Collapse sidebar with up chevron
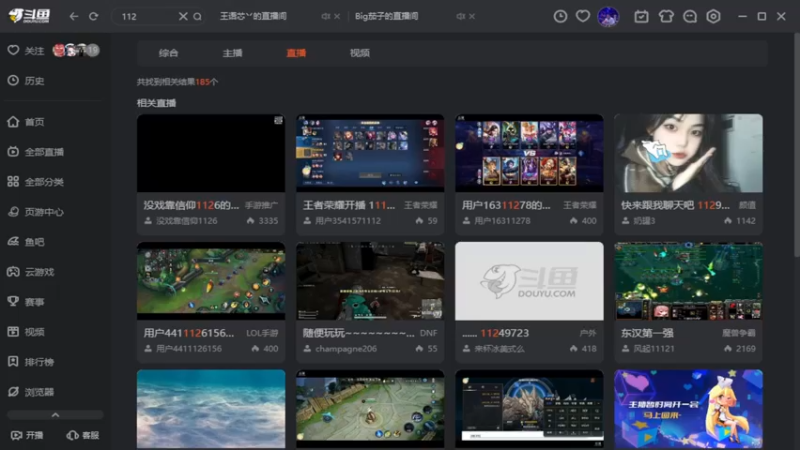 coord(55,415)
